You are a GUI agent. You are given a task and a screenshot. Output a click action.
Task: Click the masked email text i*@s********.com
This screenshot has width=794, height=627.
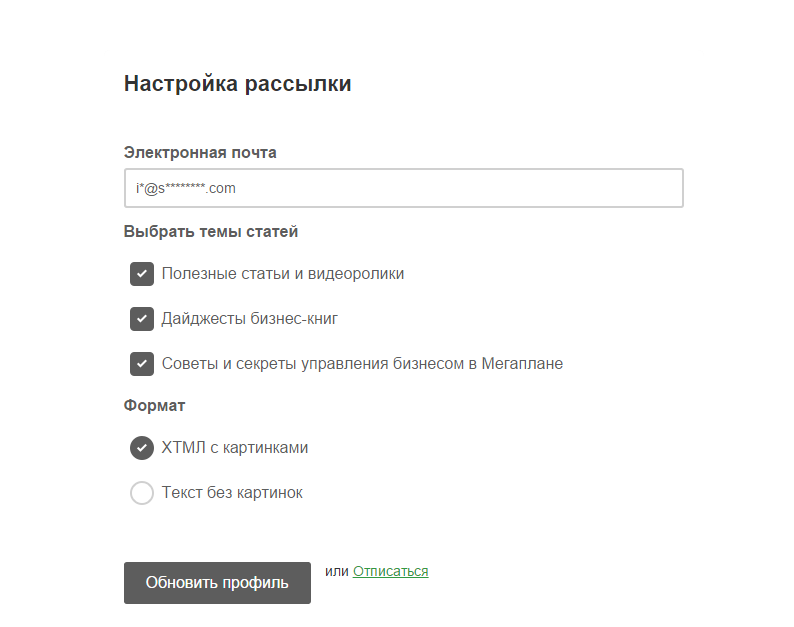[x=186, y=188]
